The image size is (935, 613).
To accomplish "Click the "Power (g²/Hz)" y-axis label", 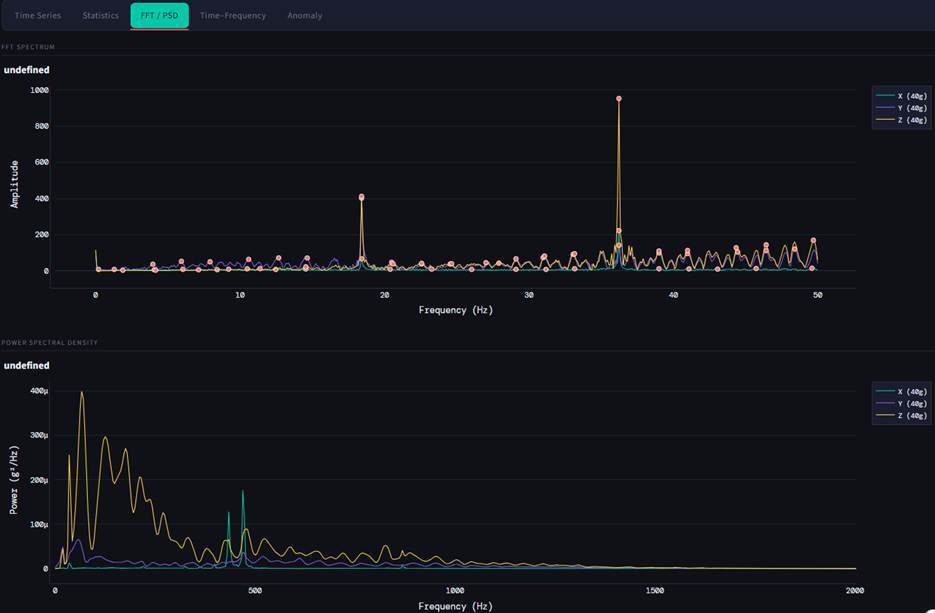I will [x=14, y=479].
